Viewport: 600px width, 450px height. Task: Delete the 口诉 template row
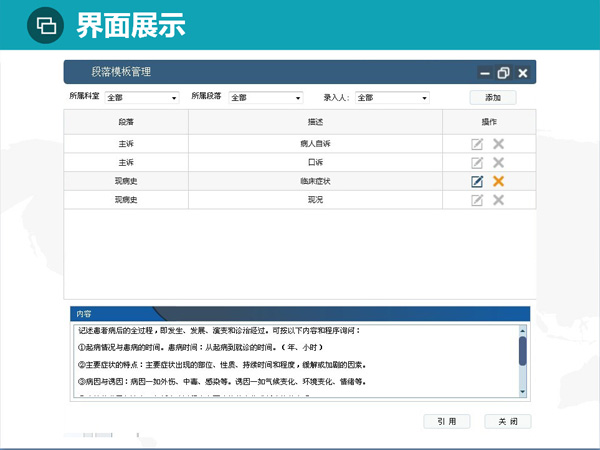click(x=498, y=163)
